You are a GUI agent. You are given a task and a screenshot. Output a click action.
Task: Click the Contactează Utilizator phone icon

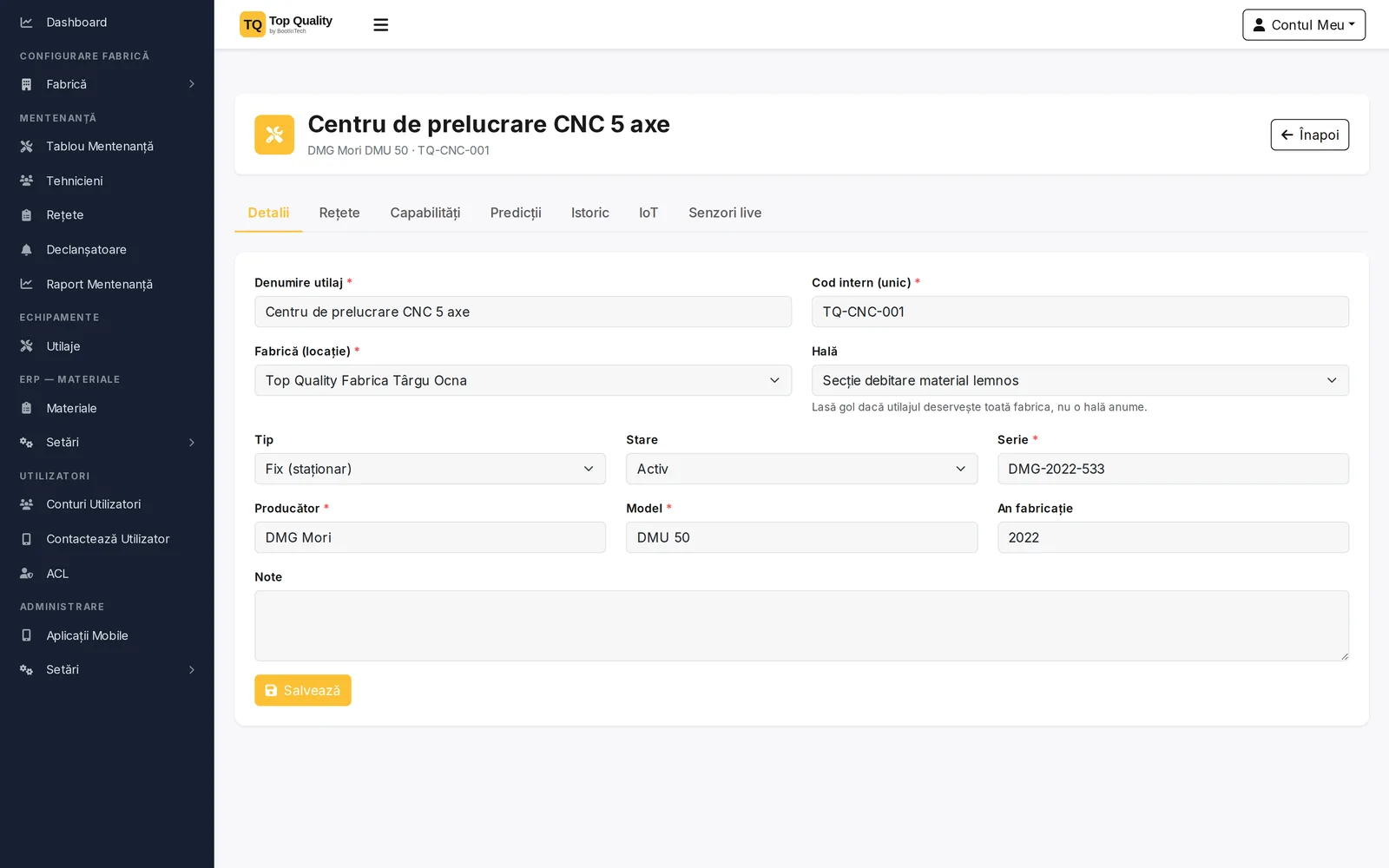click(26, 539)
